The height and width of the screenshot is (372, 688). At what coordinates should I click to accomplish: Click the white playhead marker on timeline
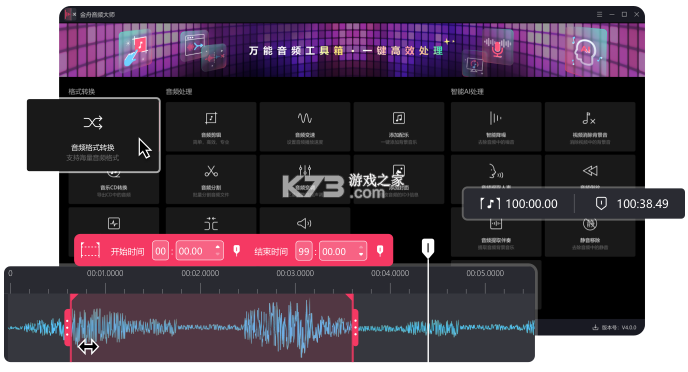[x=428, y=248]
